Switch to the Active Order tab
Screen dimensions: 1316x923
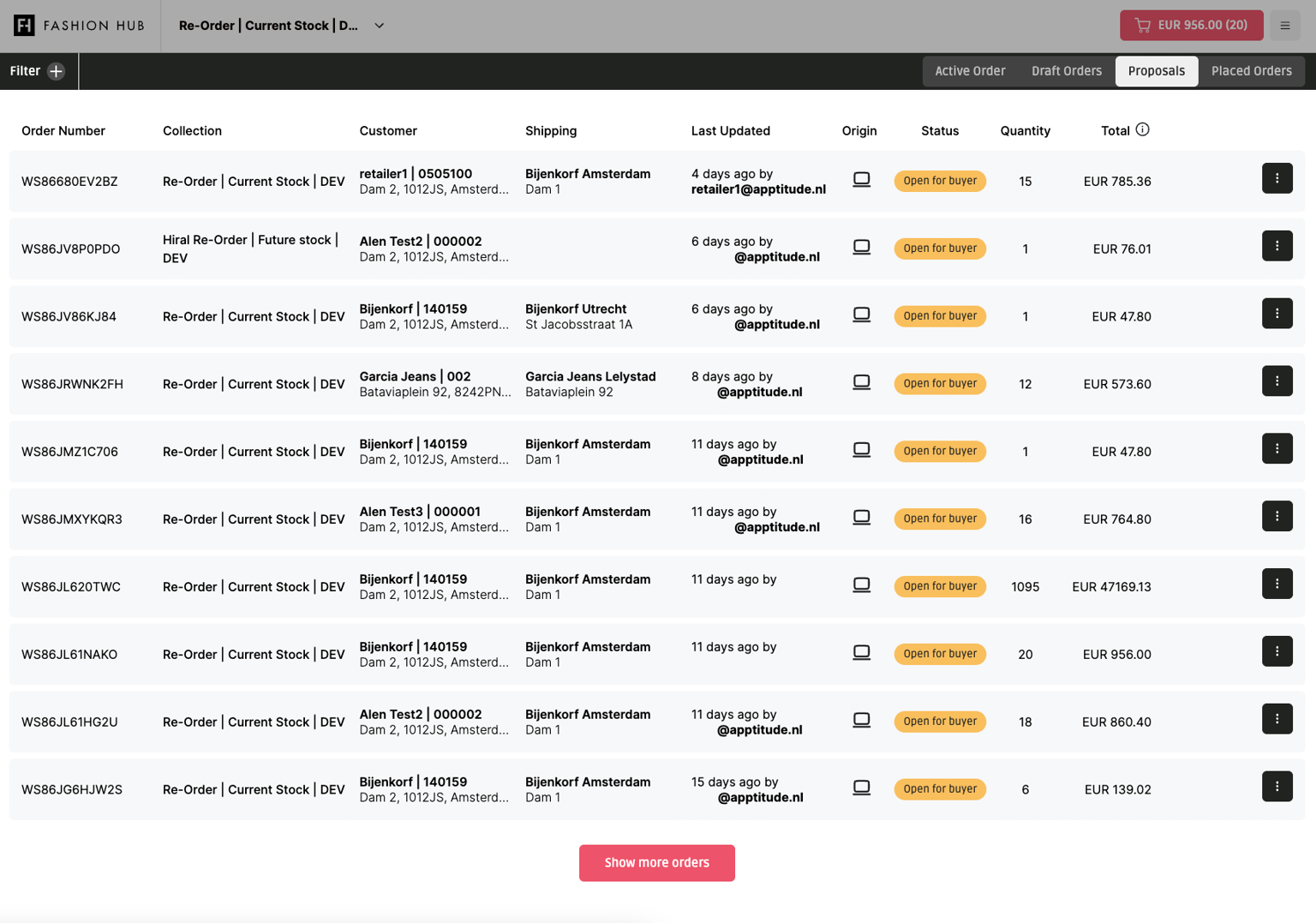point(969,71)
